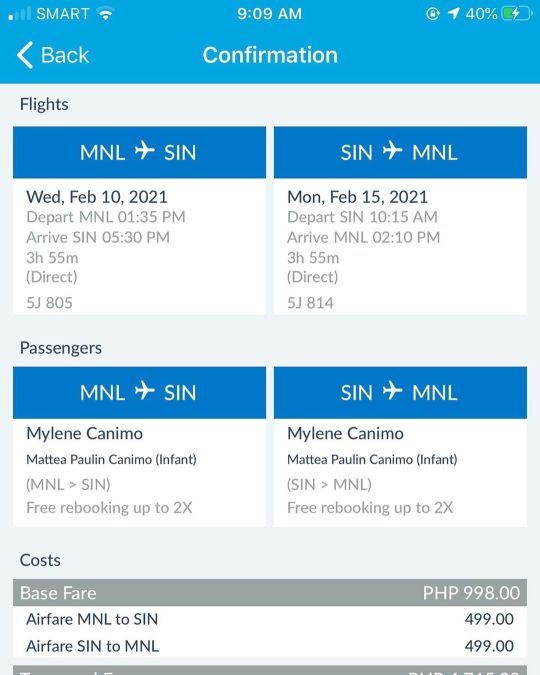Select Mon, Feb 15, 2021 return date
Image resolution: width=540 pixels, height=675 pixels.
click(x=357, y=197)
